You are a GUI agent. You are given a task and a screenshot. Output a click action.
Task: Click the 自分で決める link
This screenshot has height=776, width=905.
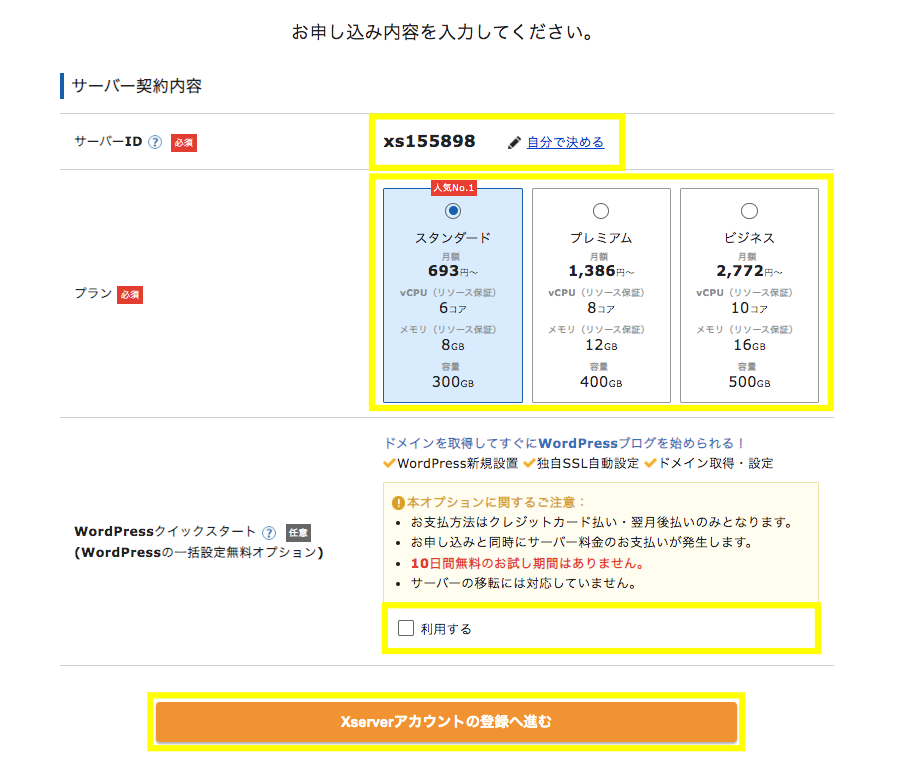(565, 142)
